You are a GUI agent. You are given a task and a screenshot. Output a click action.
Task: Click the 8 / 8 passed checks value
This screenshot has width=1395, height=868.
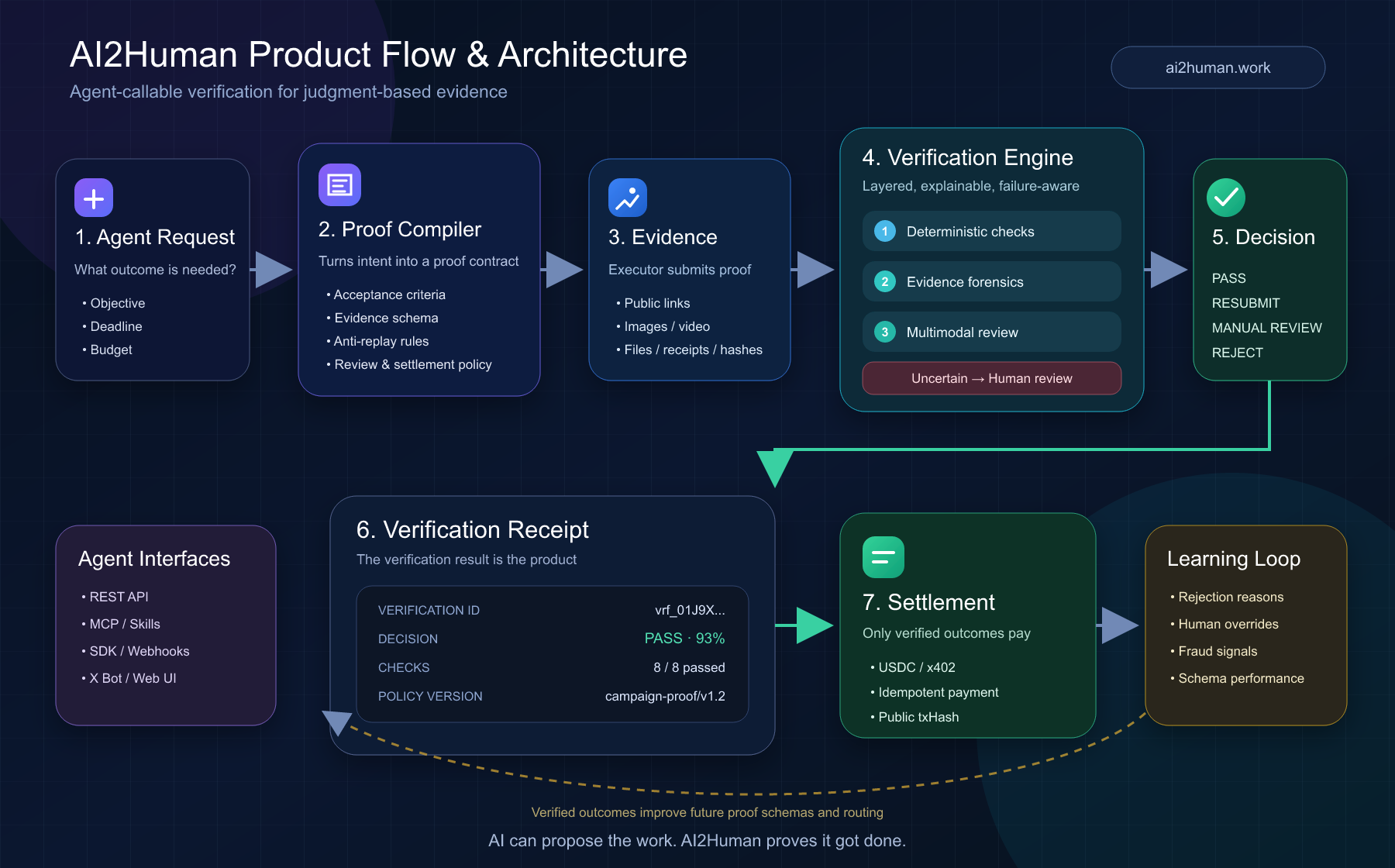click(x=690, y=667)
